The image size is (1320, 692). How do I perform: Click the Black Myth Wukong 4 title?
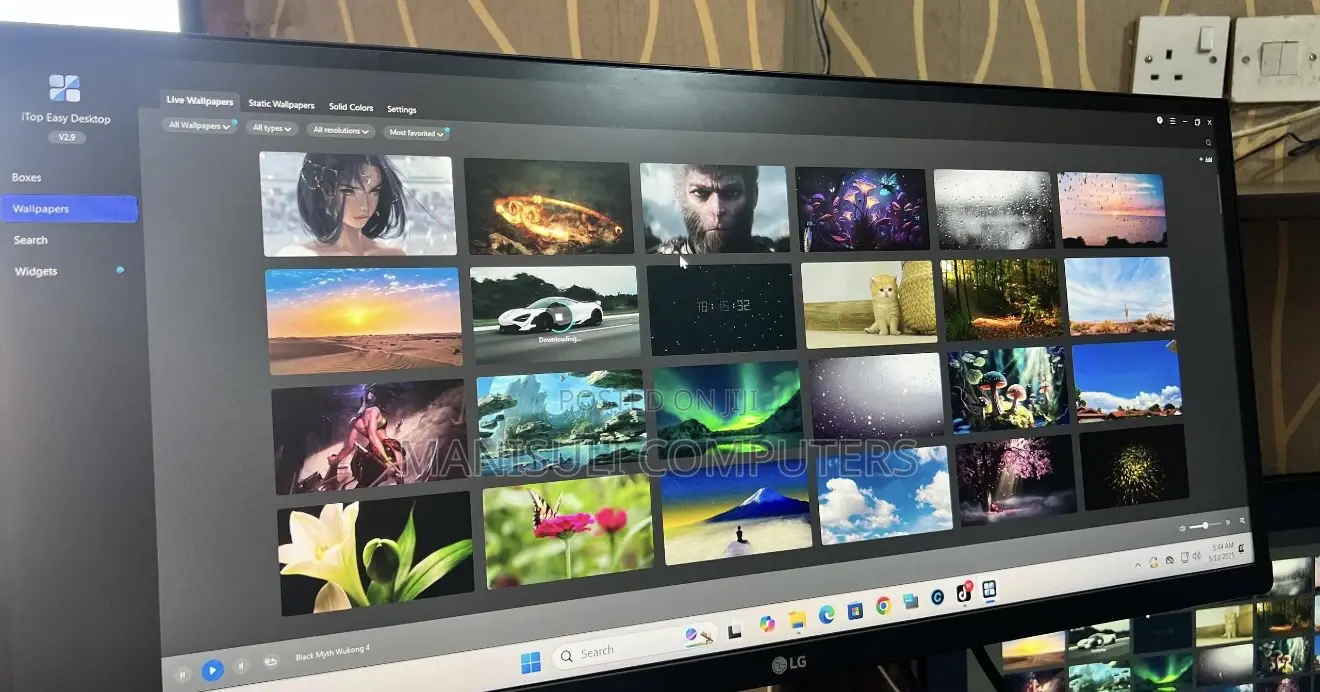[x=333, y=653]
